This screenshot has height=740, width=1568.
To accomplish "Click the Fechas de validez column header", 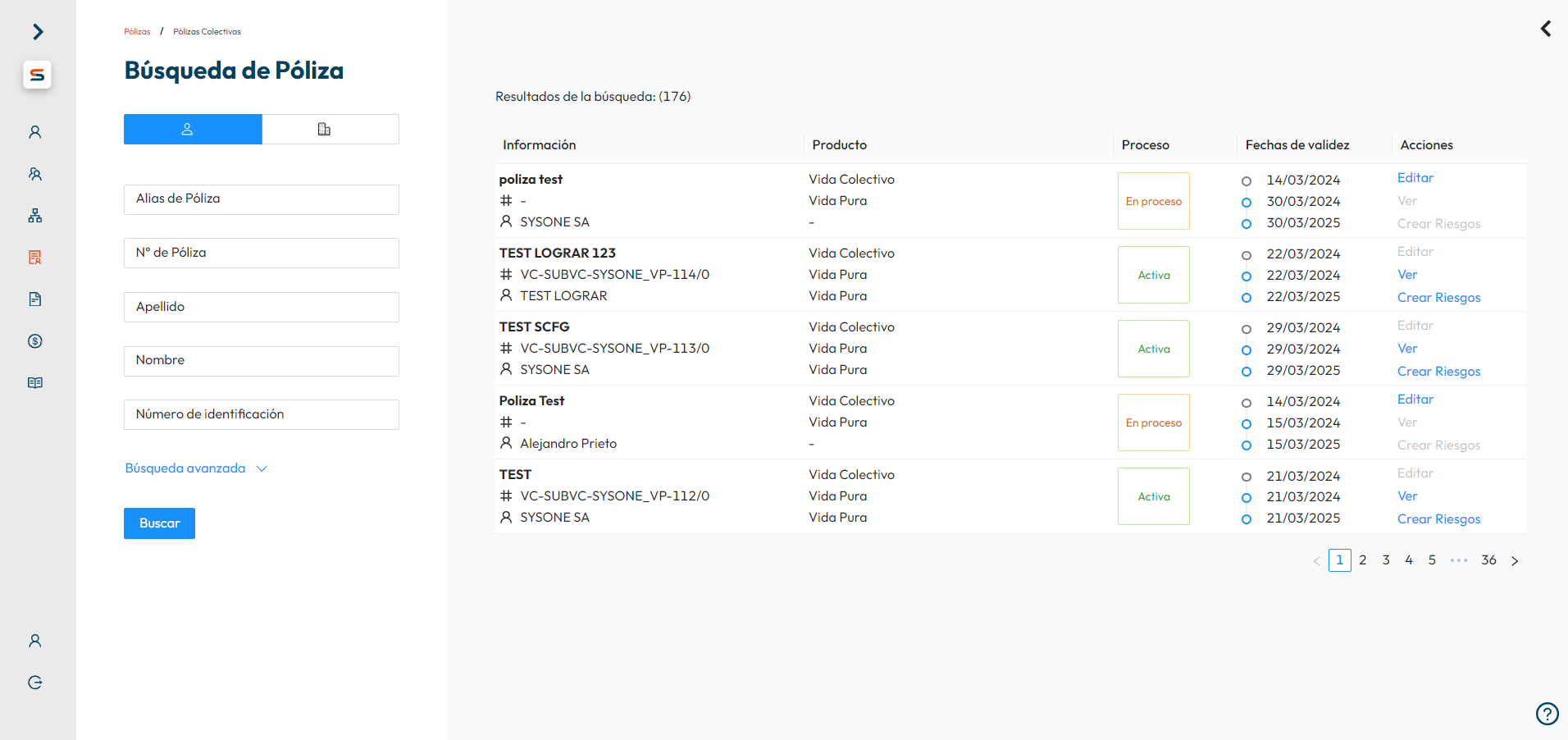I will [1297, 145].
